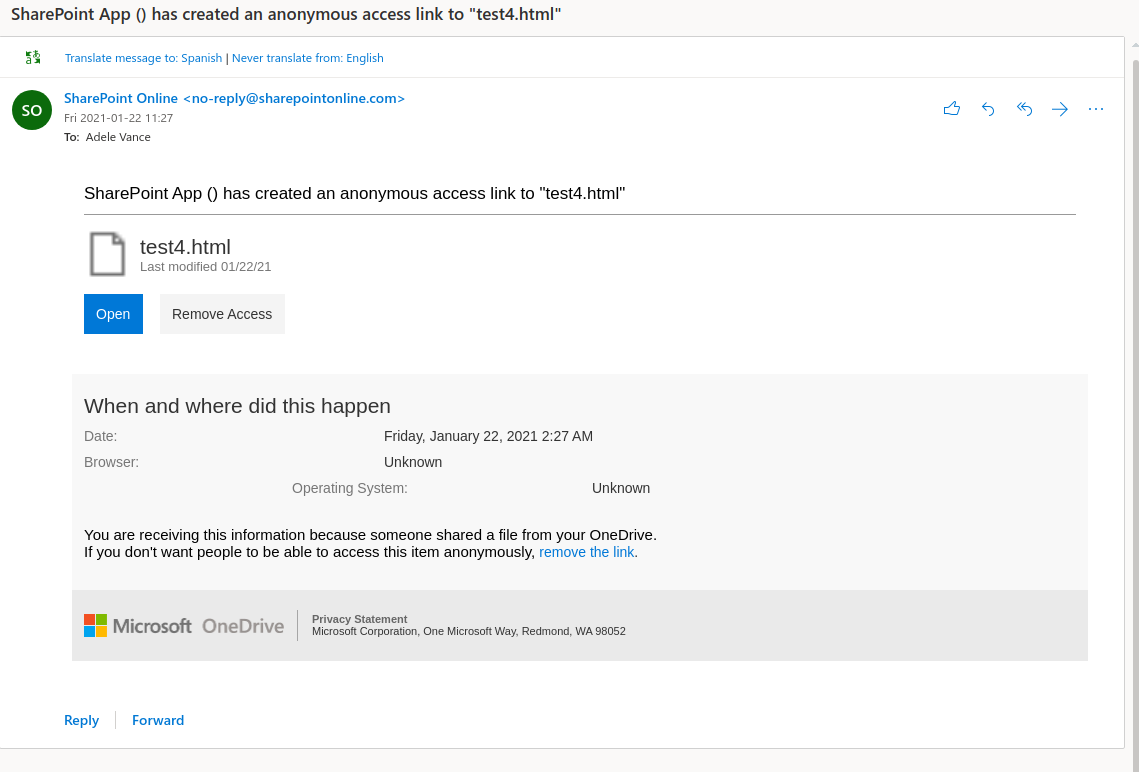Click the email subject title at top
The width and height of the screenshot is (1139, 772).
286,15
